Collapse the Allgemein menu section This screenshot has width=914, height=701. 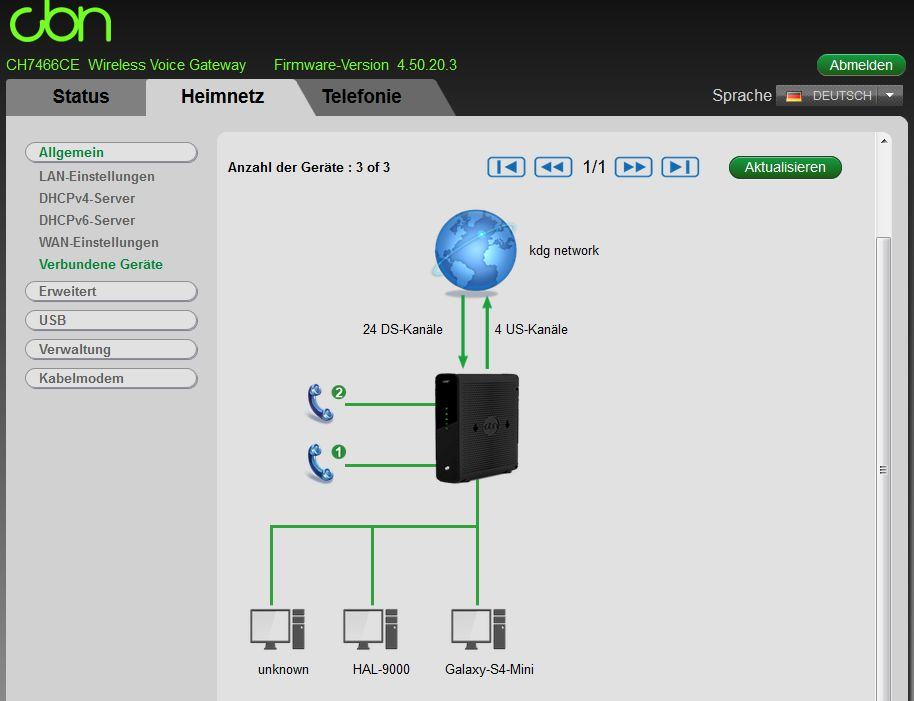[x=111, y=153]
